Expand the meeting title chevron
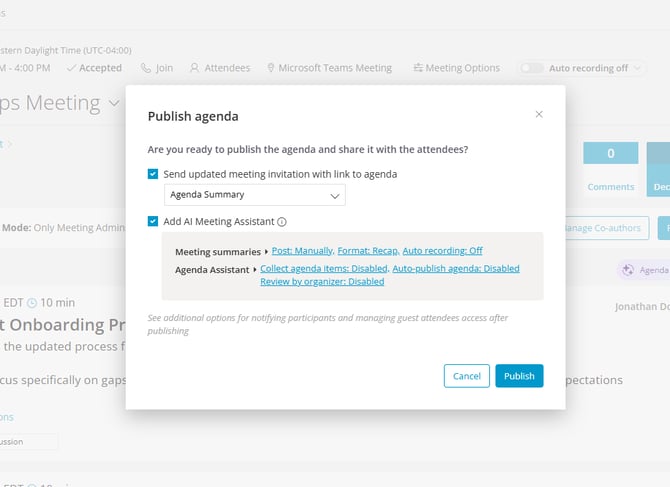670x487 pixels. pos(114,103)
